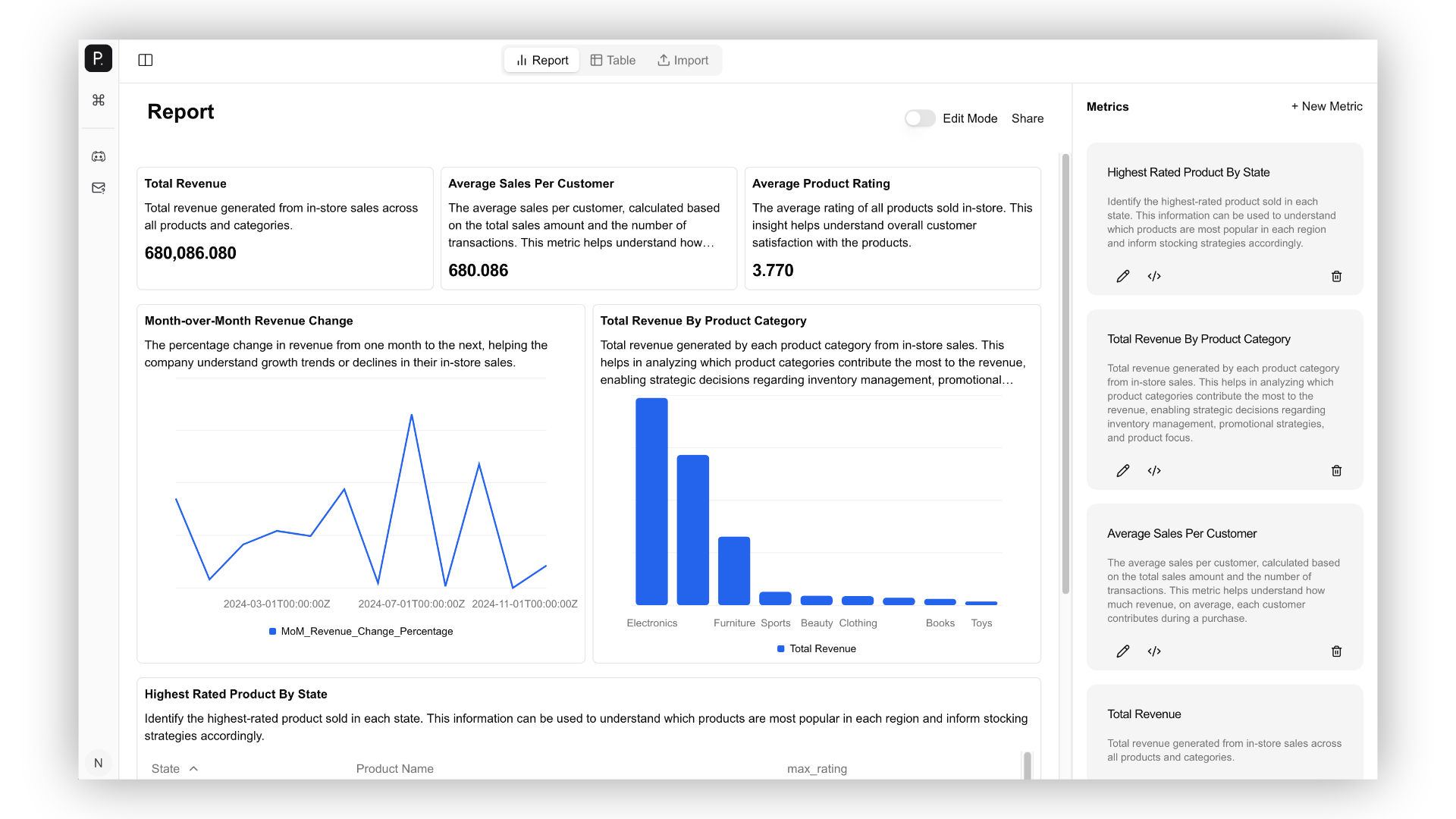
Task: Open the mail icon in sidebar
Action: [99, 188]
